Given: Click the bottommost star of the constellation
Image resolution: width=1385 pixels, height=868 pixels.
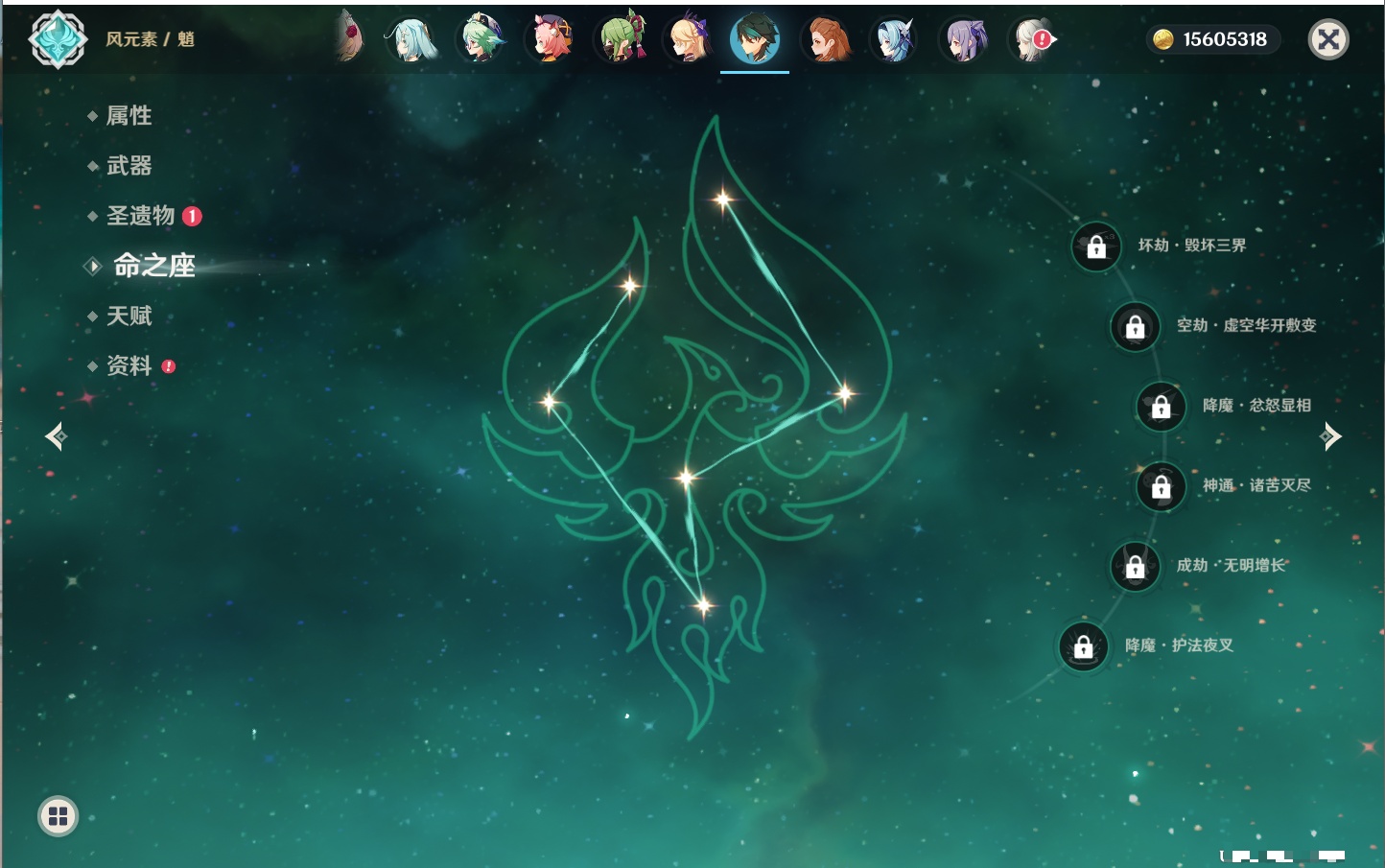Looking at the screenshot, I should point(704,605).
